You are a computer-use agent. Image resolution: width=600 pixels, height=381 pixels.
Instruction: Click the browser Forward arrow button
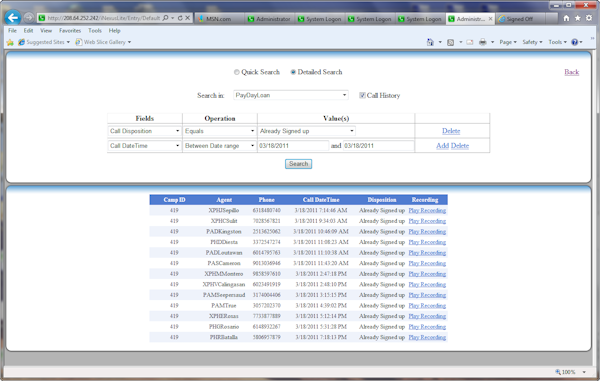[x=29, y=18]
